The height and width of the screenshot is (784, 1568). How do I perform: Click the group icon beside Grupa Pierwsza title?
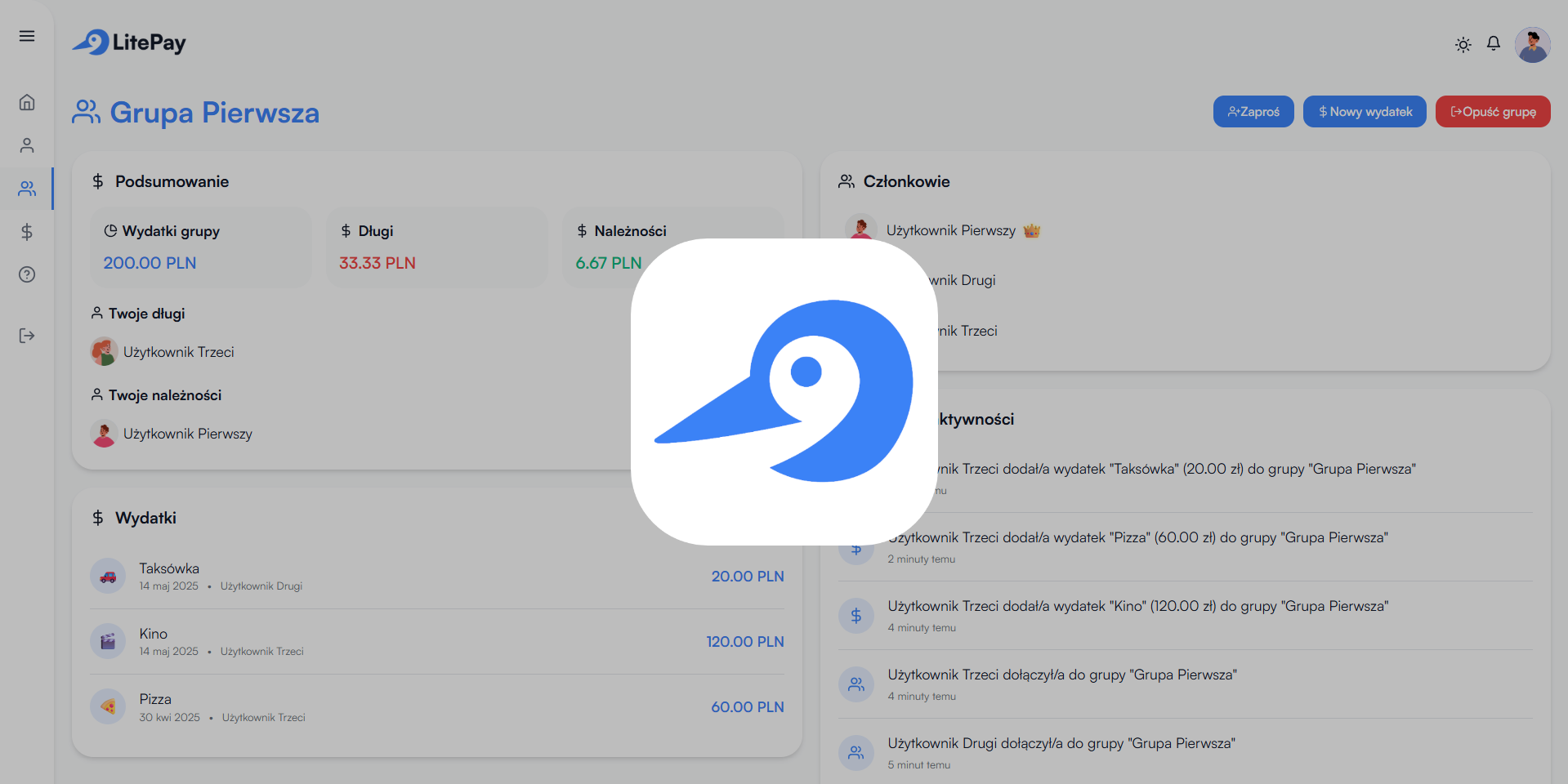86,113
